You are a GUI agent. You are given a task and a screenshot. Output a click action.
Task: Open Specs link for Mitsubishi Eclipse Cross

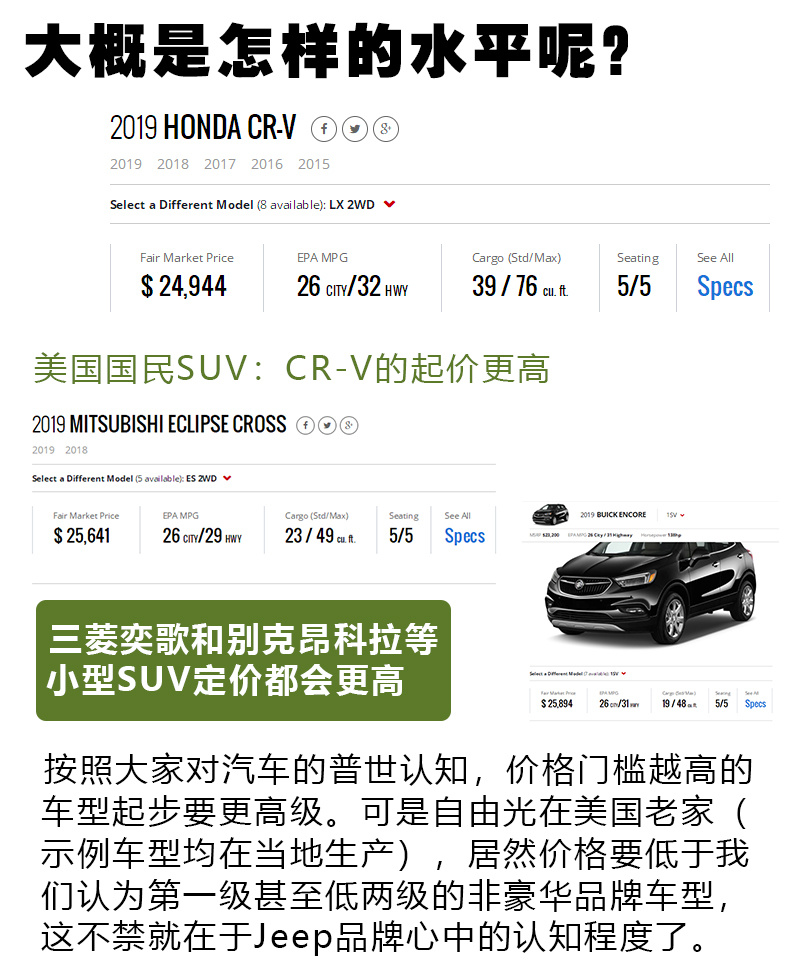click(x=464, y=536)
